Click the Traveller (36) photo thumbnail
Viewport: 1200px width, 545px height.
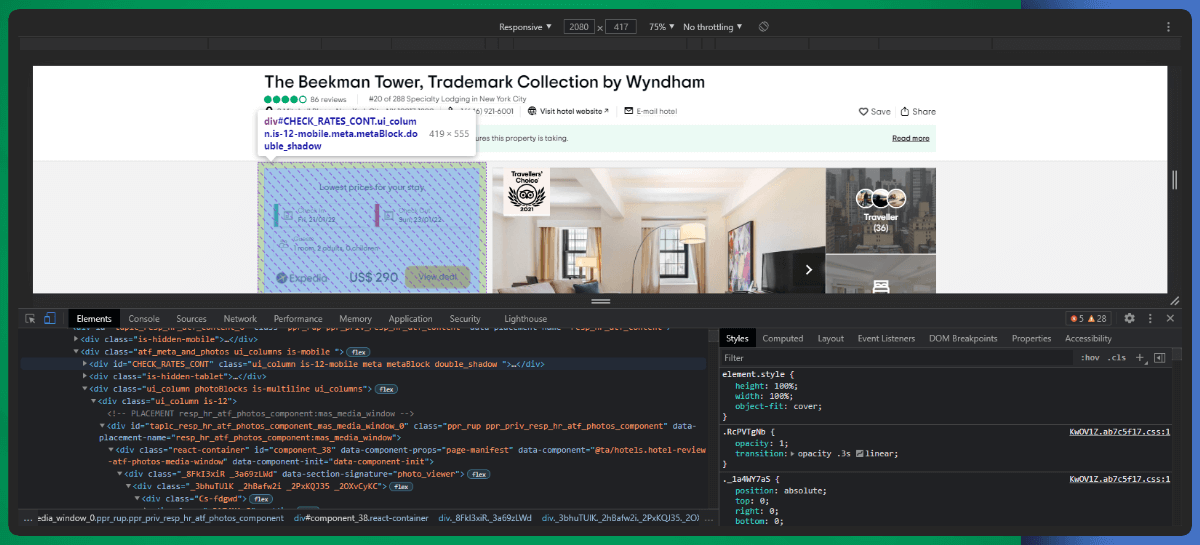click(880, 210)
